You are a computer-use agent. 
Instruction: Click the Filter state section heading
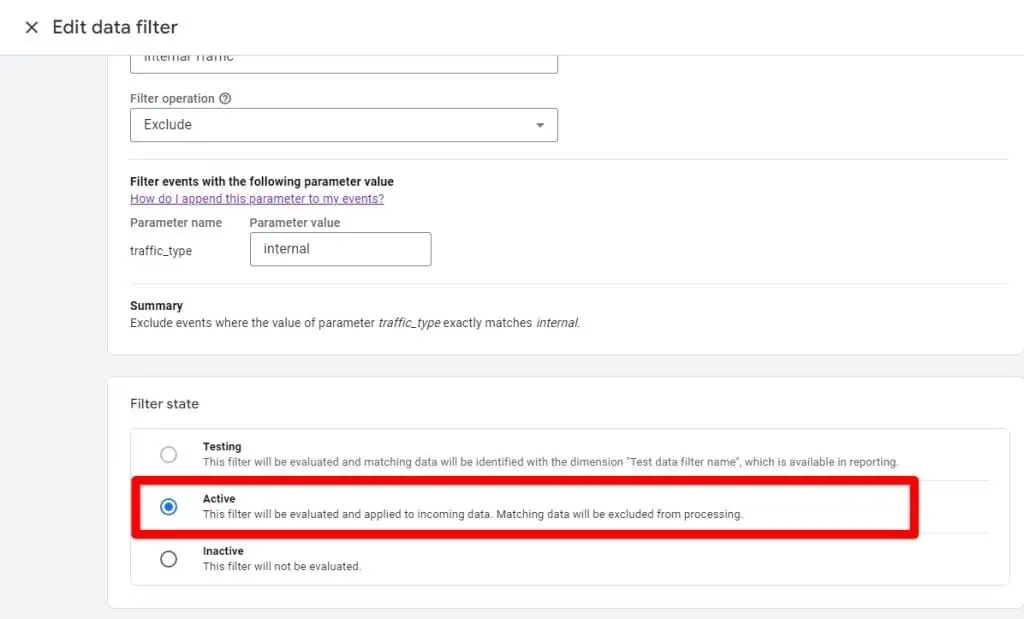click(x=164, y=404)
